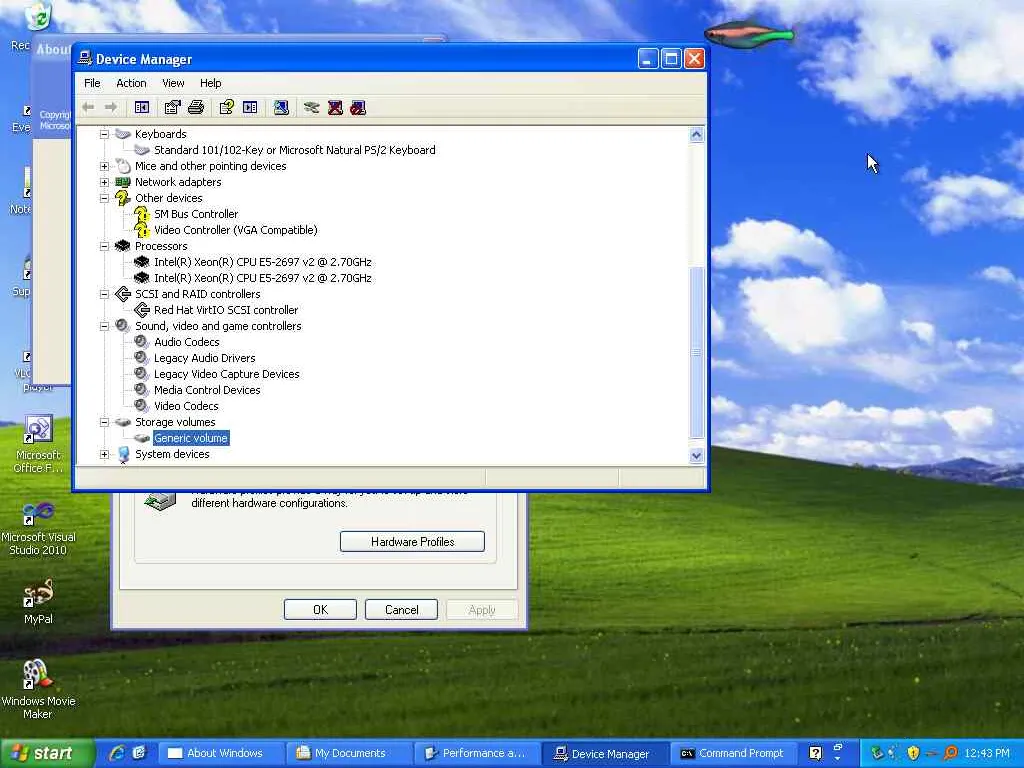The width and height of the screenshot is (1024, 768).
Task: Open Properties via the toolbar icon
Action: [x=172, y=107]
